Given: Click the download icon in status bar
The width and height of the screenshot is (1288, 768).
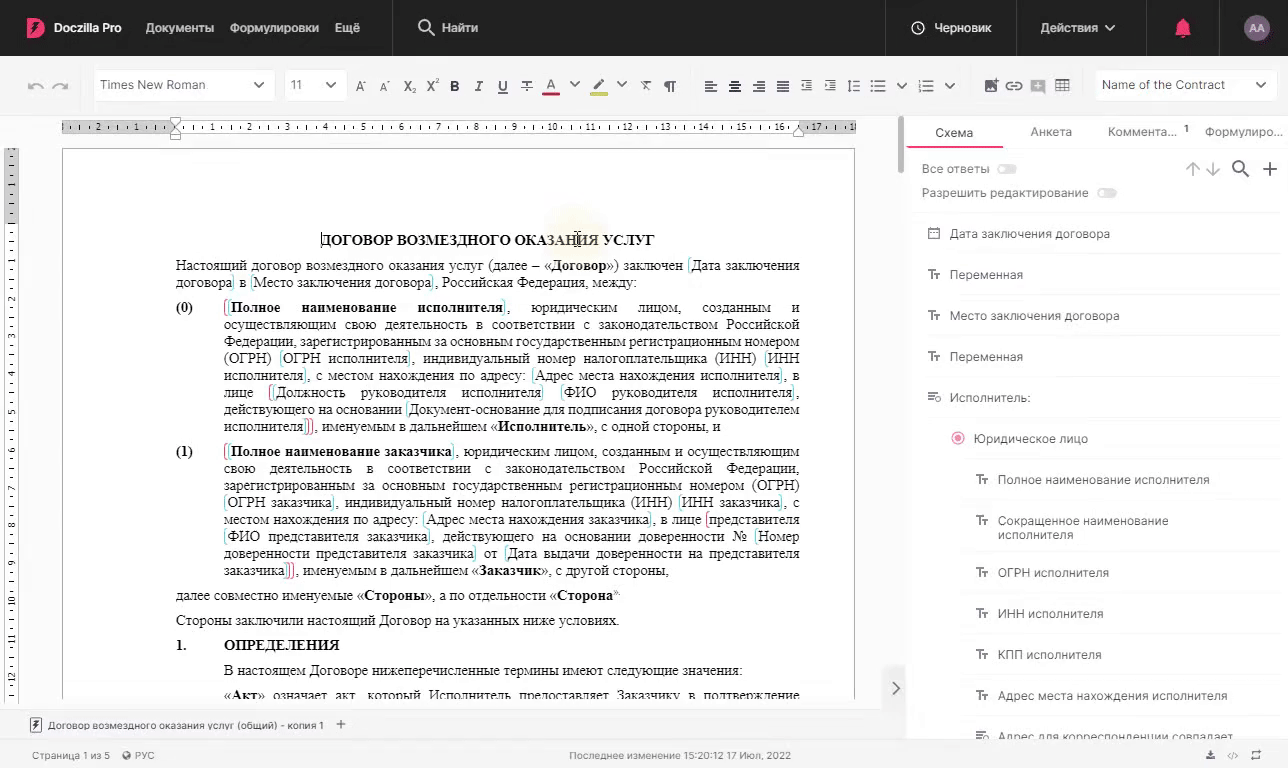Looking at the screenshot, I should pyautogui.click(x=1210, y=755).
